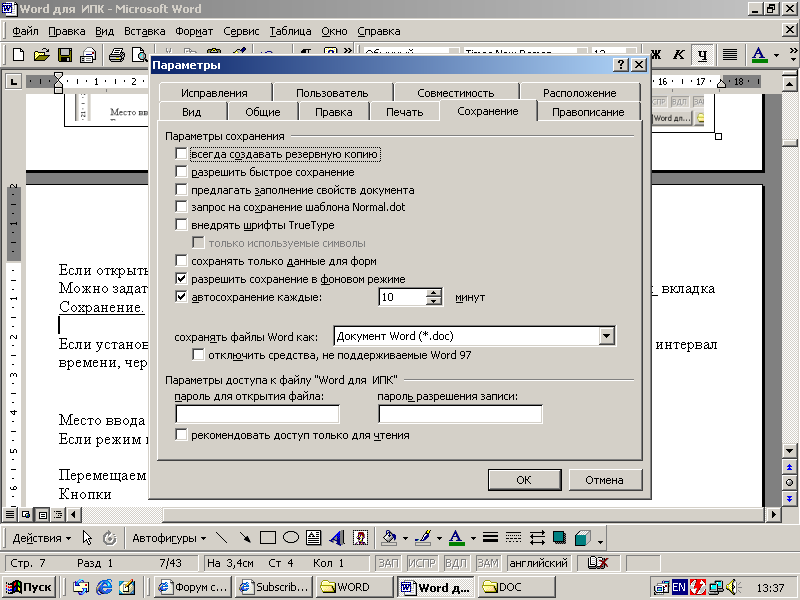Open the Сервис menu
Image resolution: width=800 pixels, height=600 pixels.
pyautogui.click(x=241, y=31)
